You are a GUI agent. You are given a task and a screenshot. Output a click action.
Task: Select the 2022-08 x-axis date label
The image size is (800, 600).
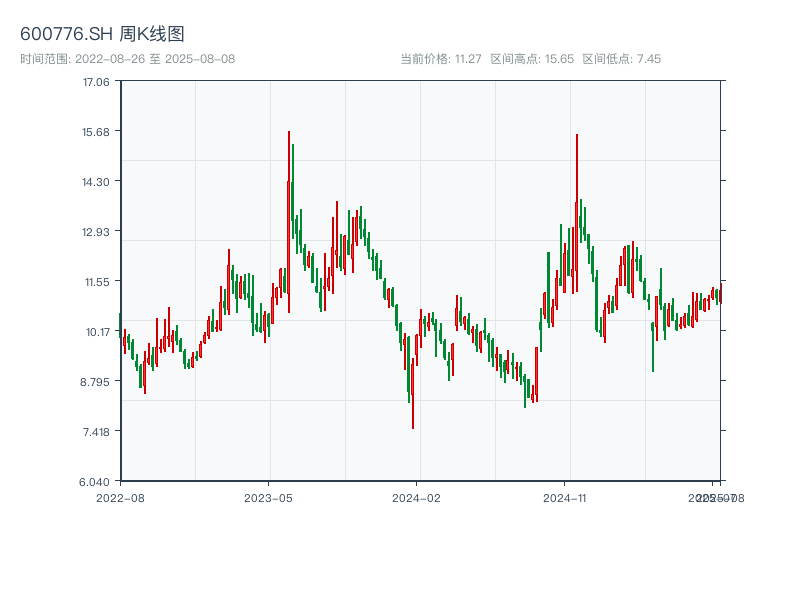coord(120,497)
